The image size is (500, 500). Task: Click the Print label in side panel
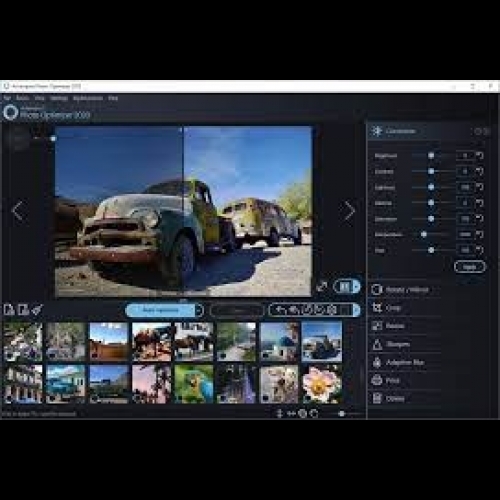[392, 380]
